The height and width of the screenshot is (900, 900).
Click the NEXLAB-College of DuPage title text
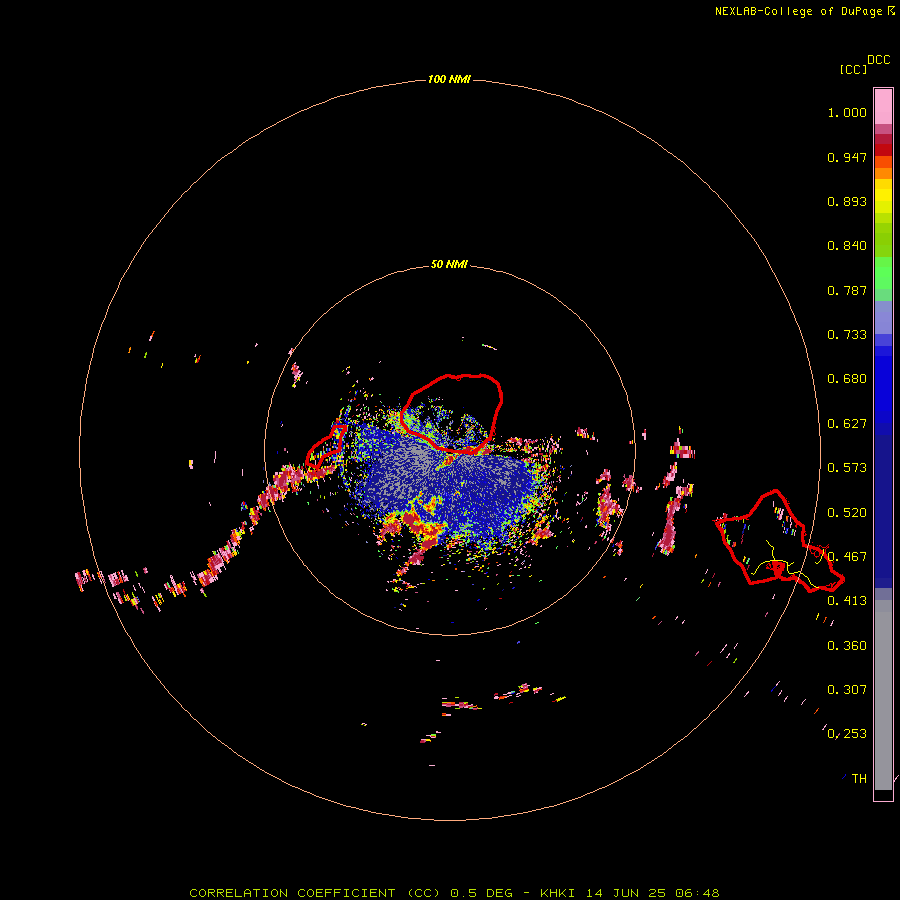tap(804, 11)
